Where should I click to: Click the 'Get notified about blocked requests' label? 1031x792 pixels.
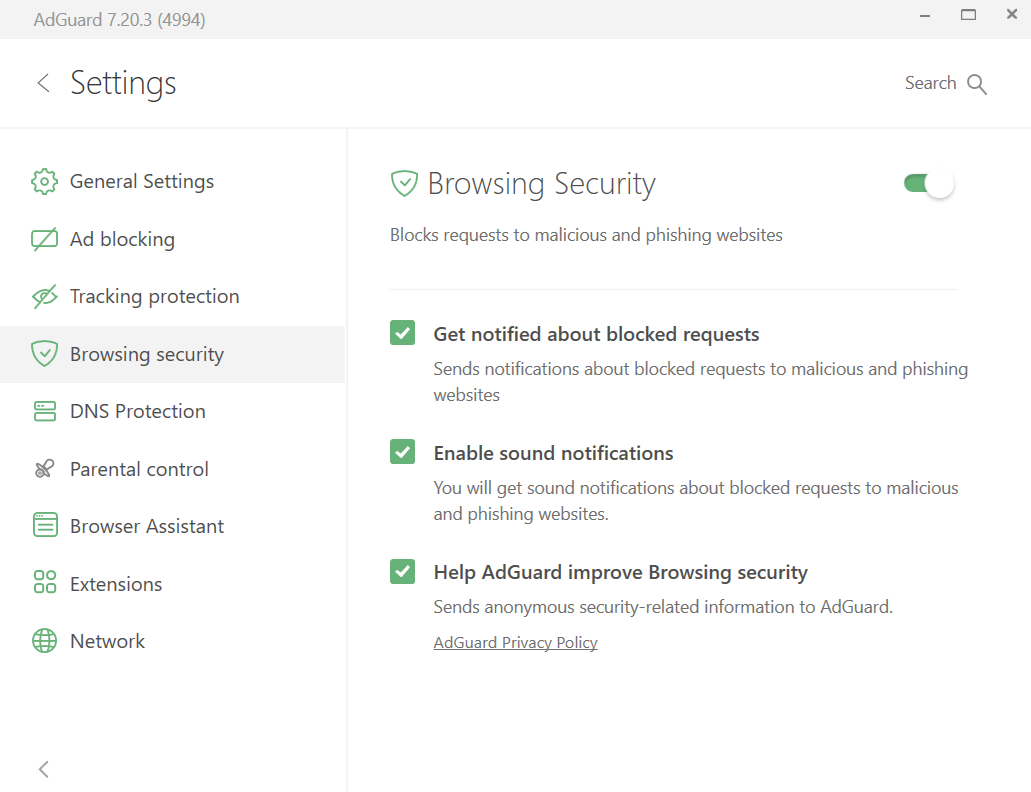point(596,334)
